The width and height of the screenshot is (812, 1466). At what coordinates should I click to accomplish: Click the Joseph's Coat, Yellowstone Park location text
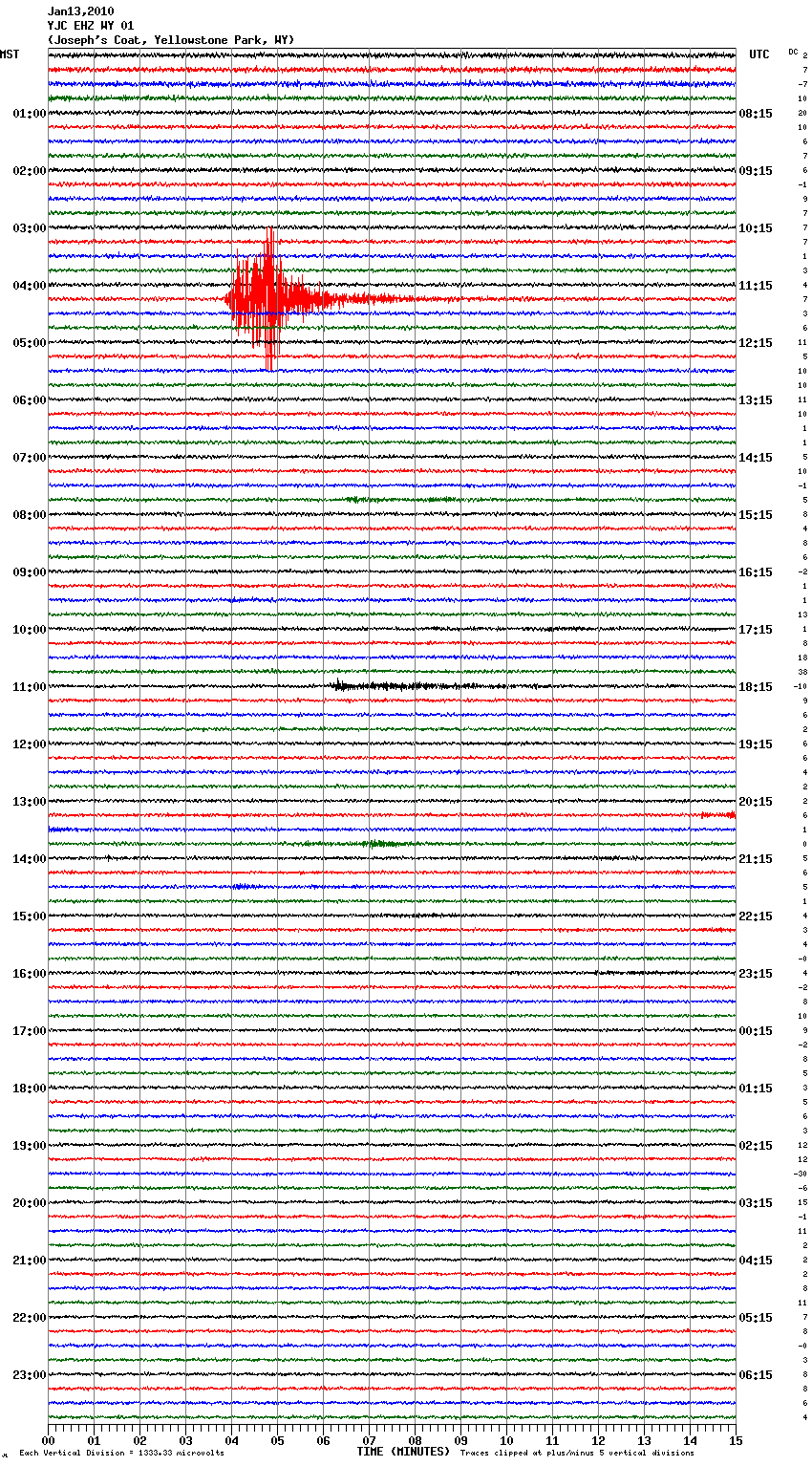click(x=171, y=40)
